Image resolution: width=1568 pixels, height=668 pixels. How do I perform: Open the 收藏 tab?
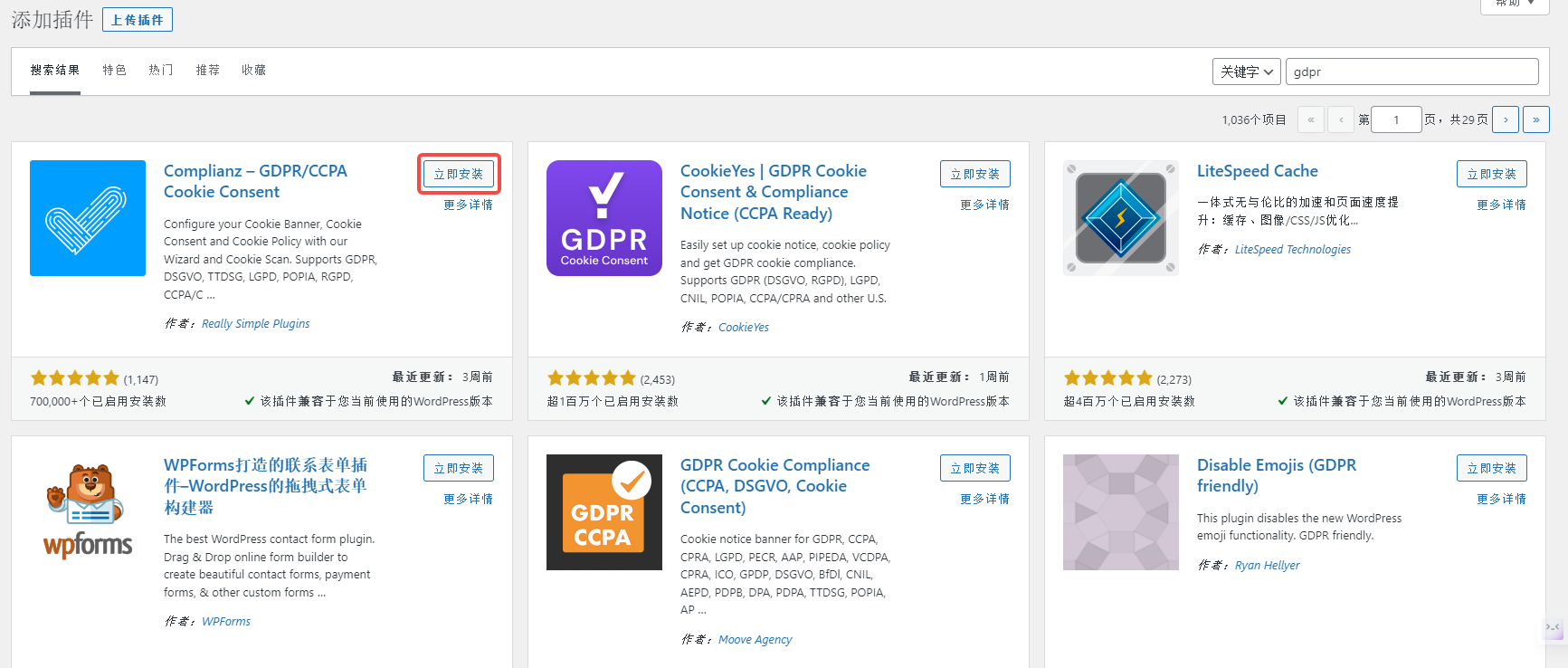click(254, 71)
